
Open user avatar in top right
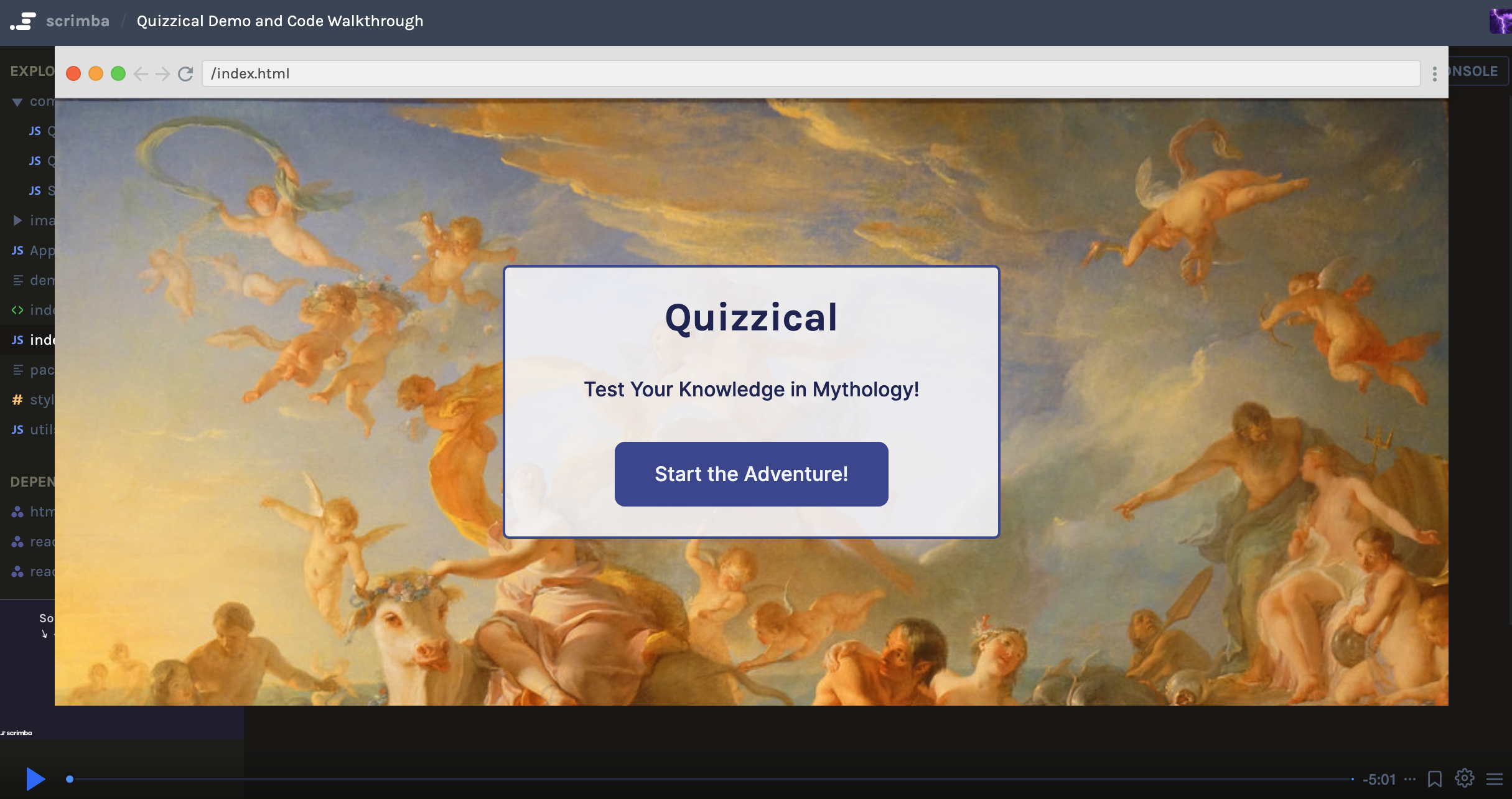pyautogui.click(x=1500, y=21)
